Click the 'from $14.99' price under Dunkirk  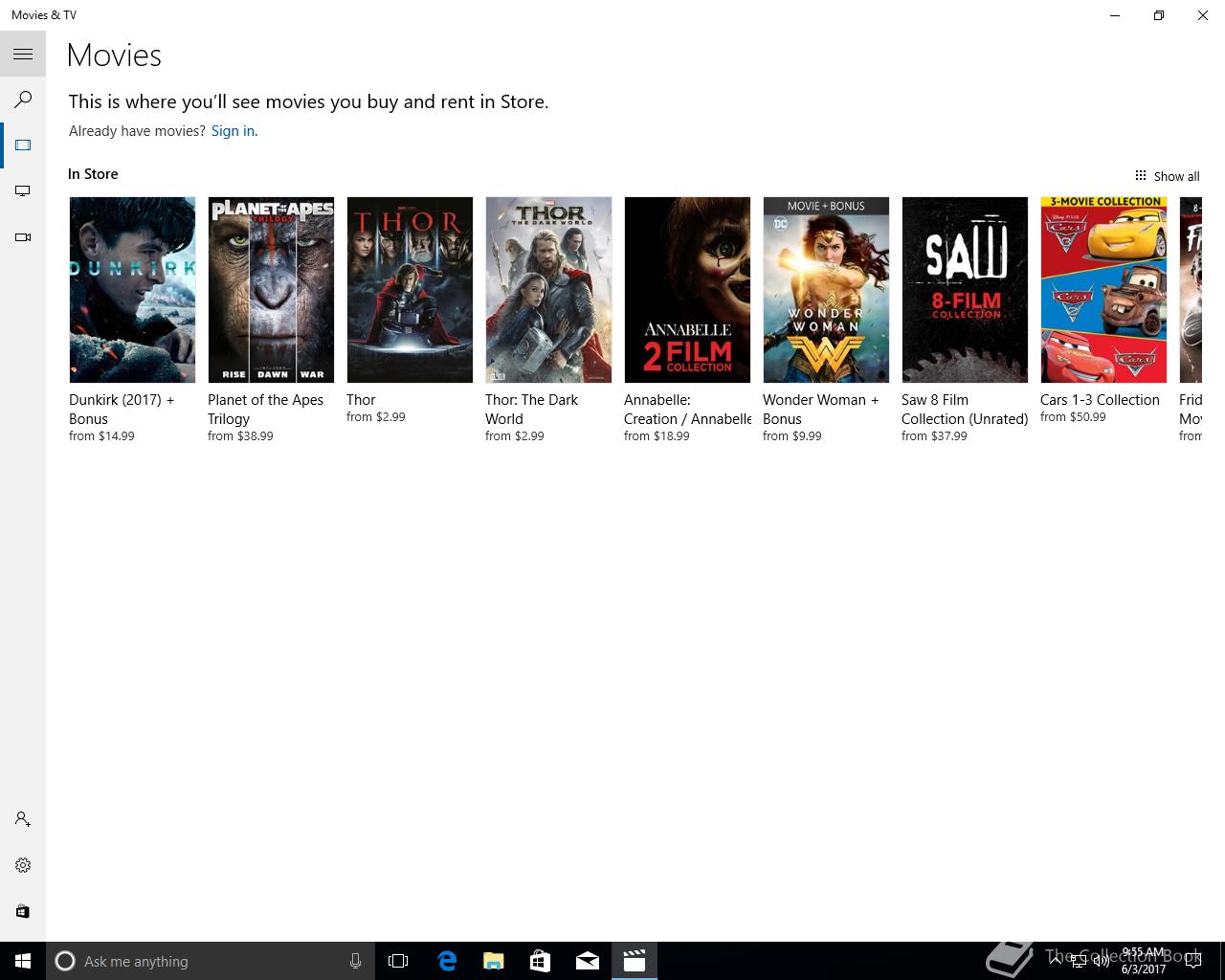(101, 436)
